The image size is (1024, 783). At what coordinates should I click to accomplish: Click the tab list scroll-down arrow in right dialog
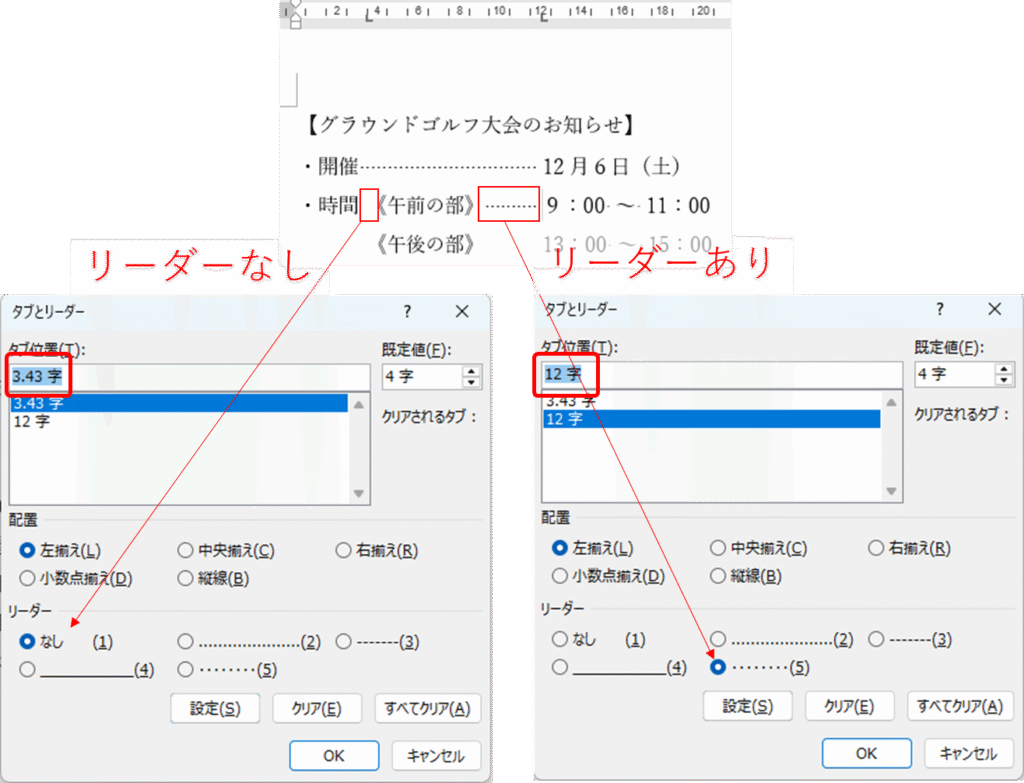[892, 491]
